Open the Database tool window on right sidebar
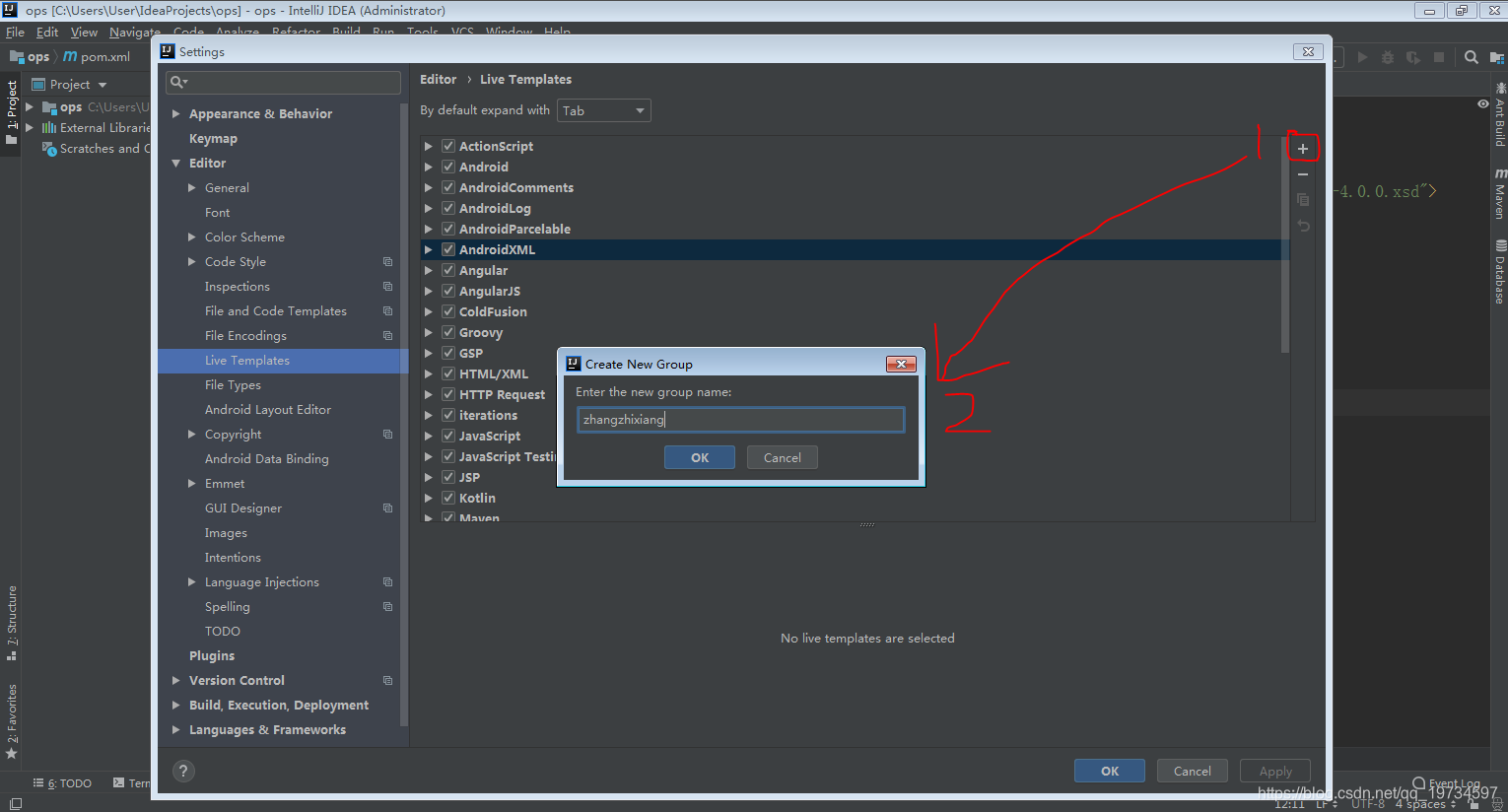The width and height of the screenshot is (1508, 812). pyautogui.click(x=1499, y=273)
